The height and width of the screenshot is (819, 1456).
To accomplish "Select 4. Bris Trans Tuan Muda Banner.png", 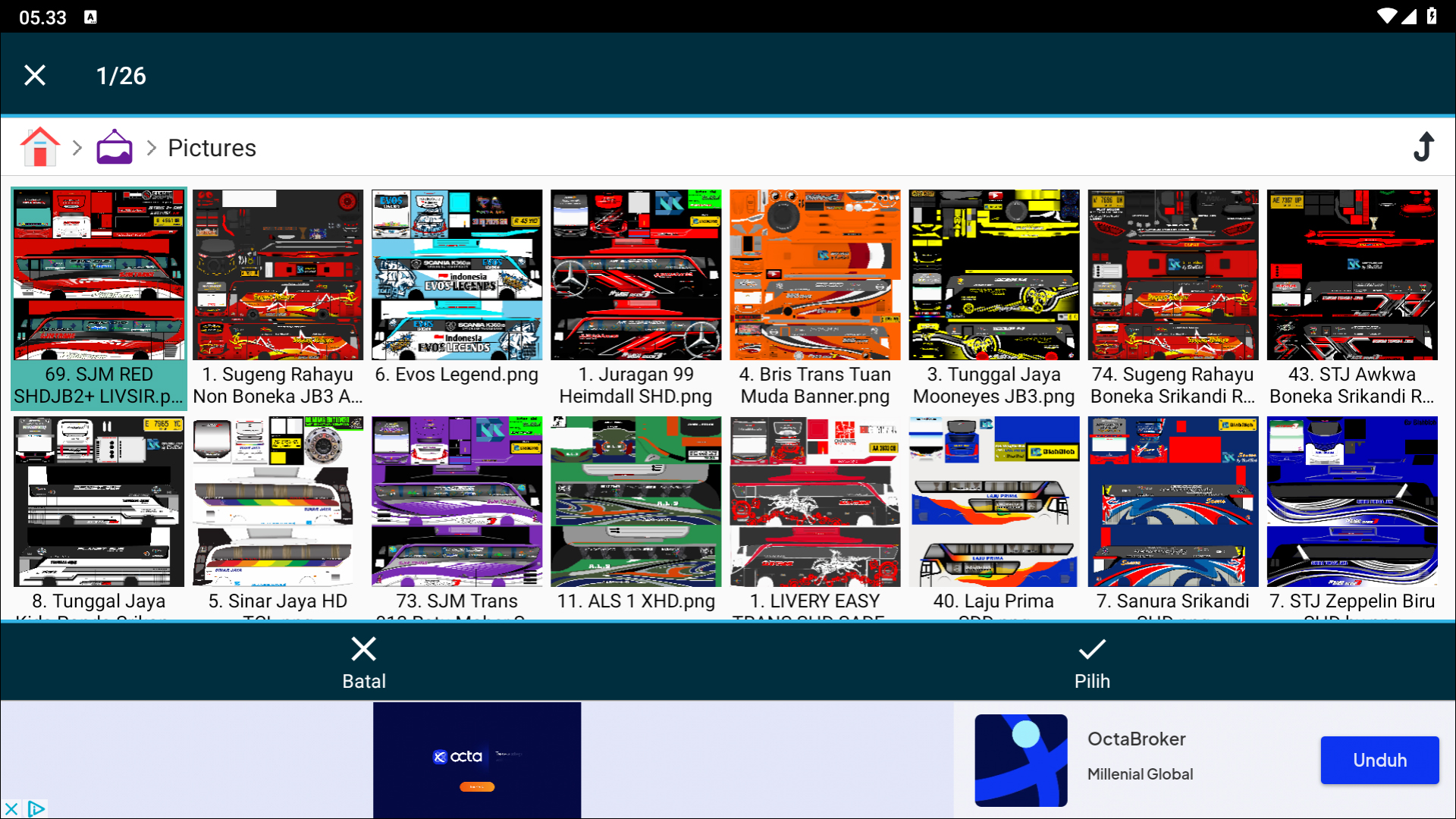I will 814,276.
